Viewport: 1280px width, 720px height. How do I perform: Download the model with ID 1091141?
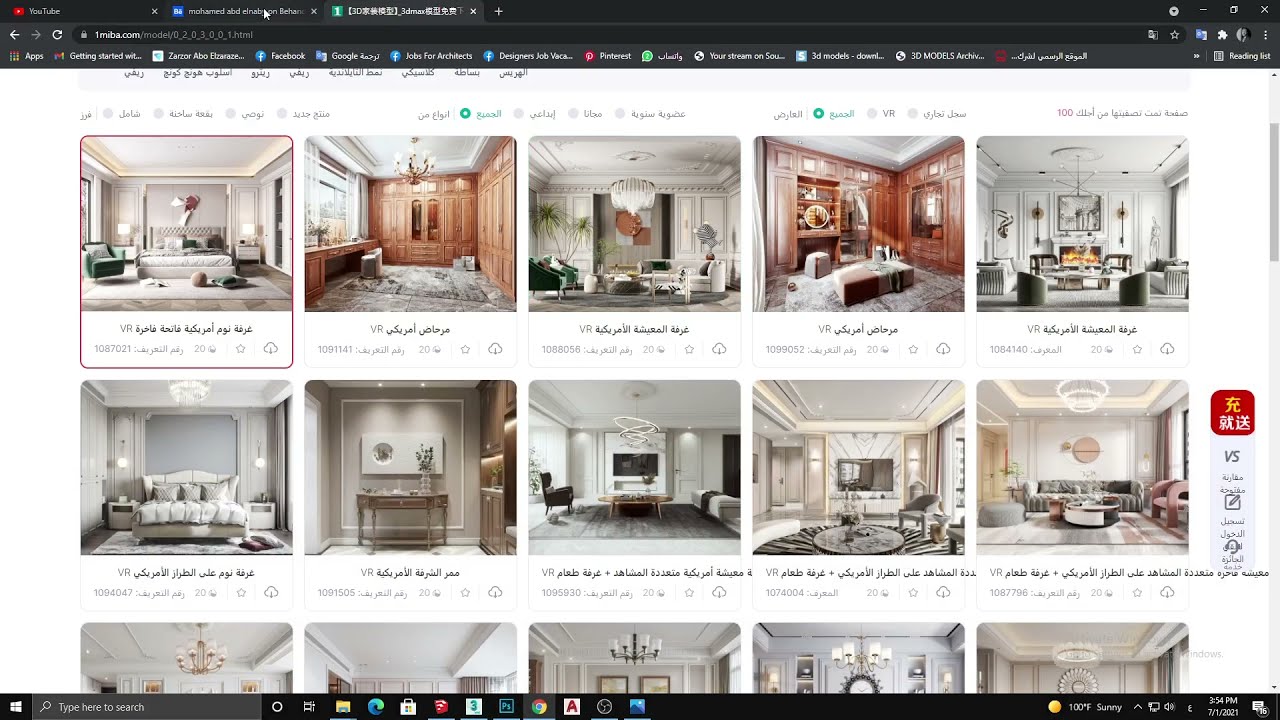494,349
